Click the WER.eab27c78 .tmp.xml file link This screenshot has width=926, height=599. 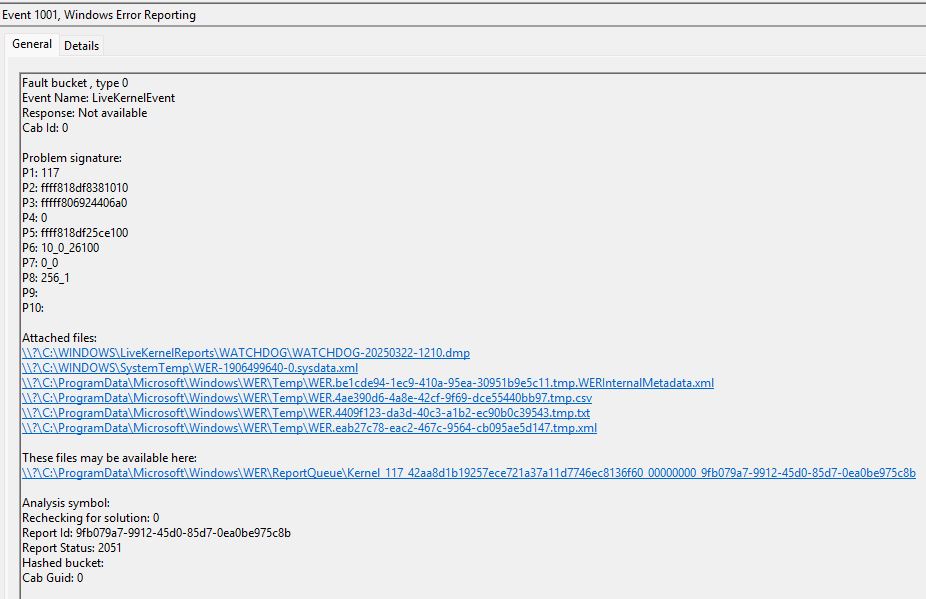(x=309, y=428)
